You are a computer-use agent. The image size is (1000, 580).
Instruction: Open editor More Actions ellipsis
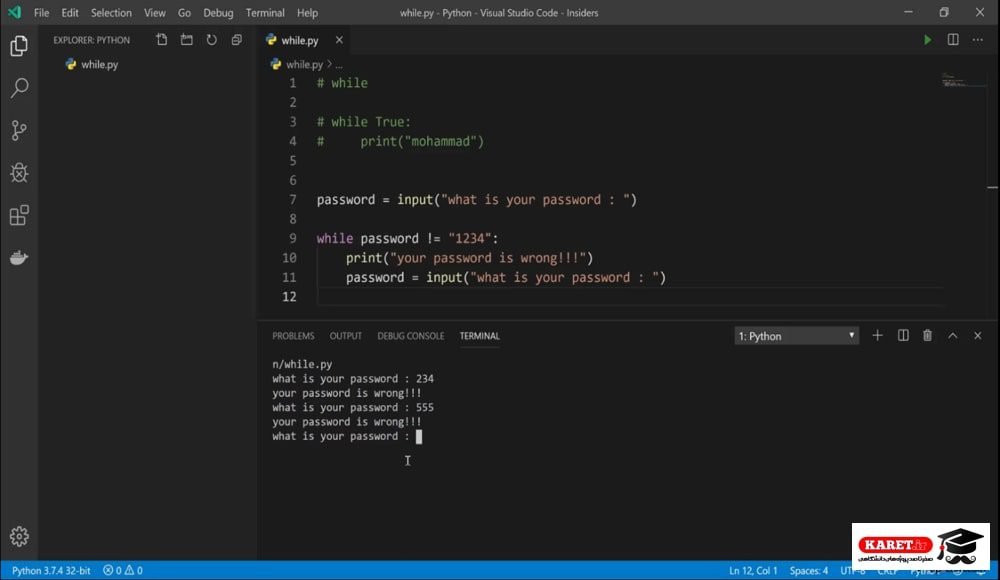[978, 40]
